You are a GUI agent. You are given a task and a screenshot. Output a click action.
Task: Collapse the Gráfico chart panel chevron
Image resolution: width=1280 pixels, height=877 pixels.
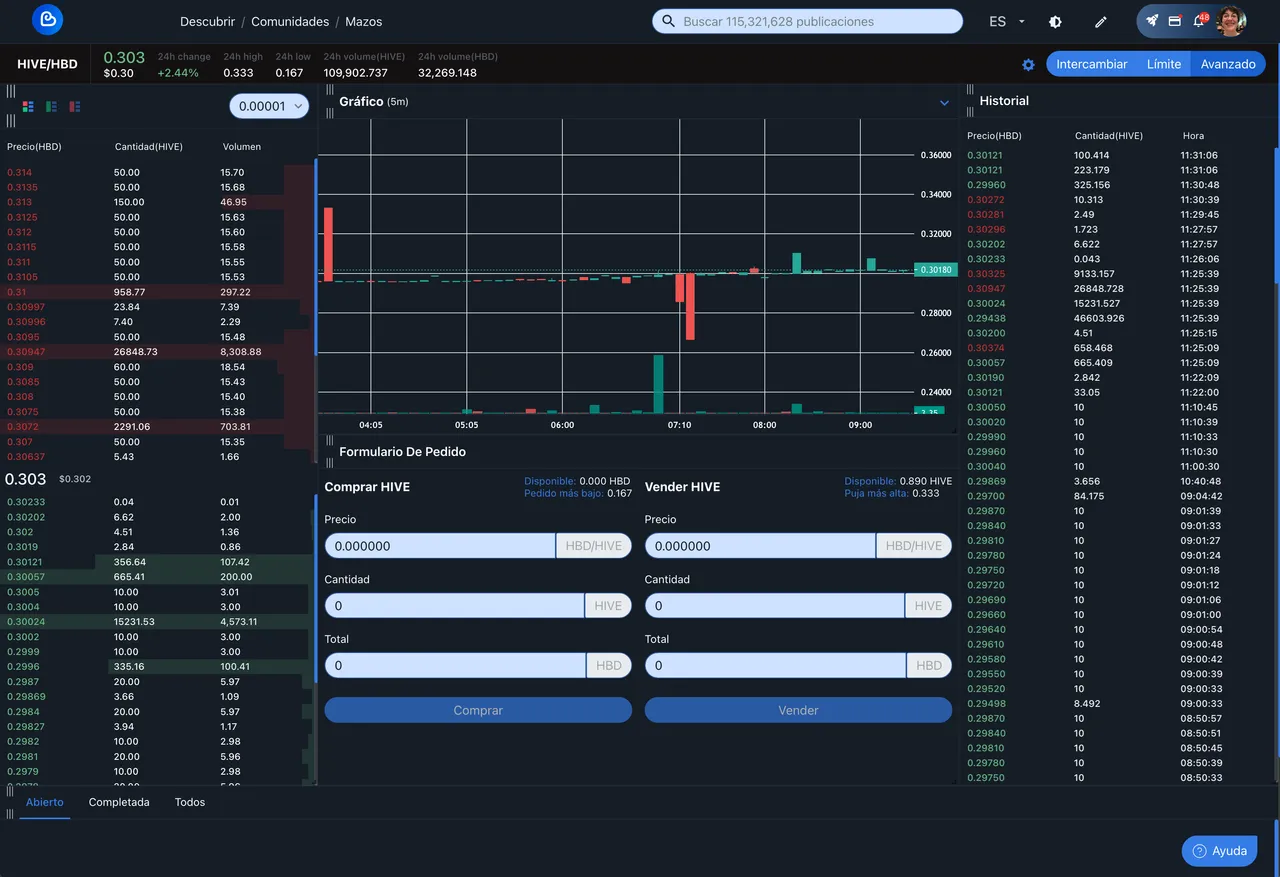click(944, 102)
